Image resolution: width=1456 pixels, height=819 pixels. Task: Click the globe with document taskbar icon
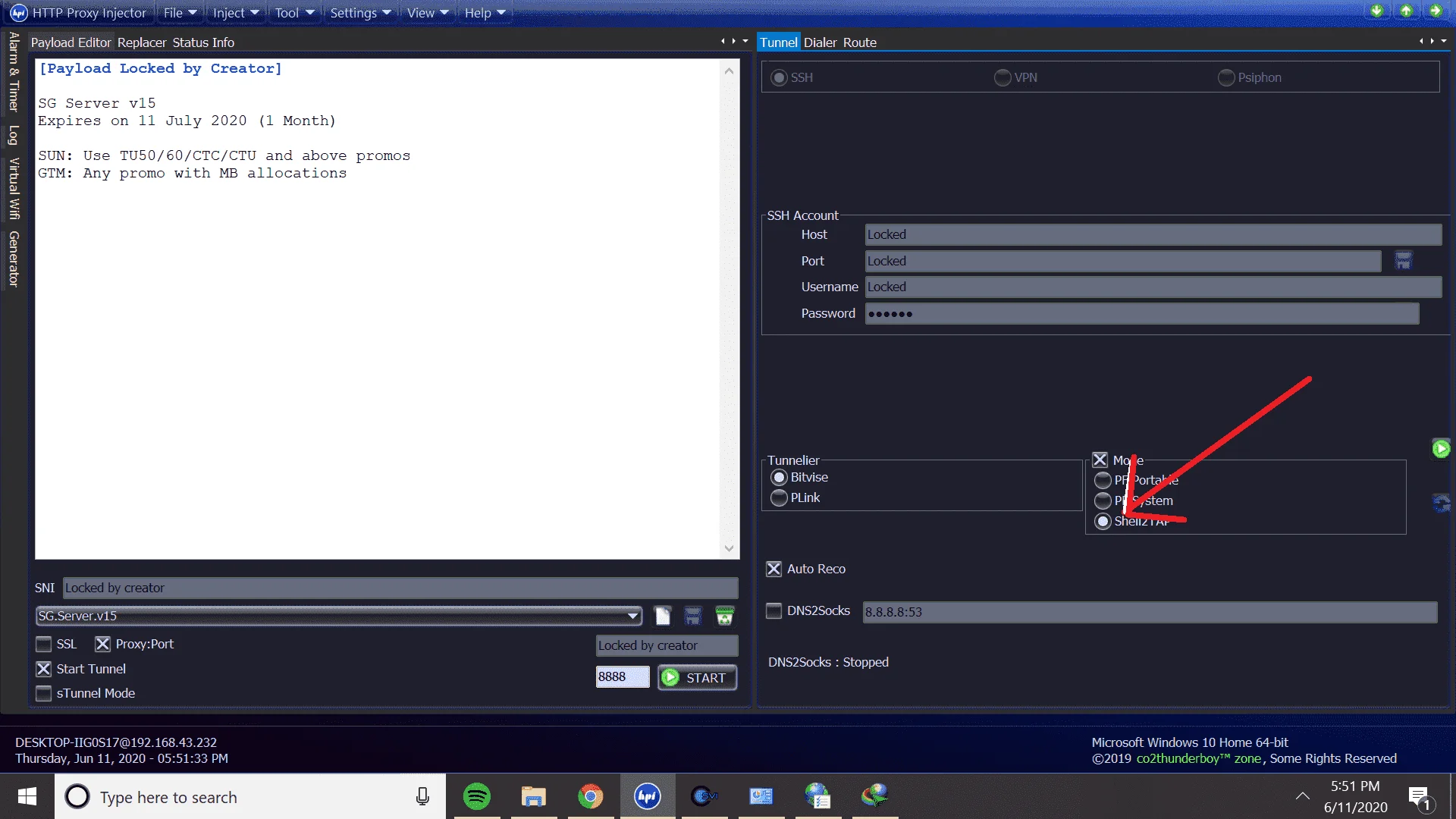pyautogui.click(x=818, y=796)
